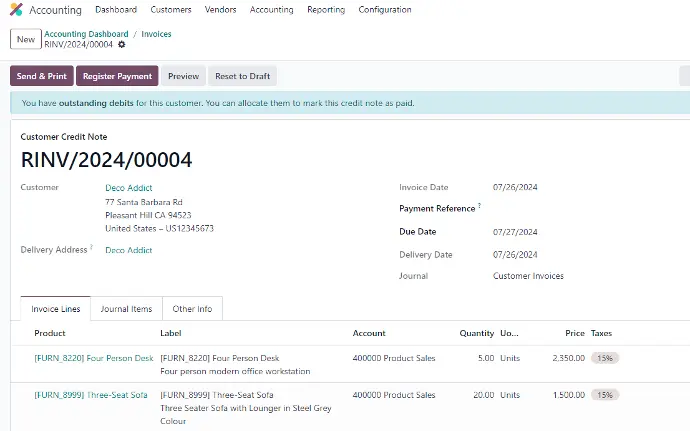
Task: Click 15% tax tag on Three-Seat Sofa row
Action: (605, 395)
